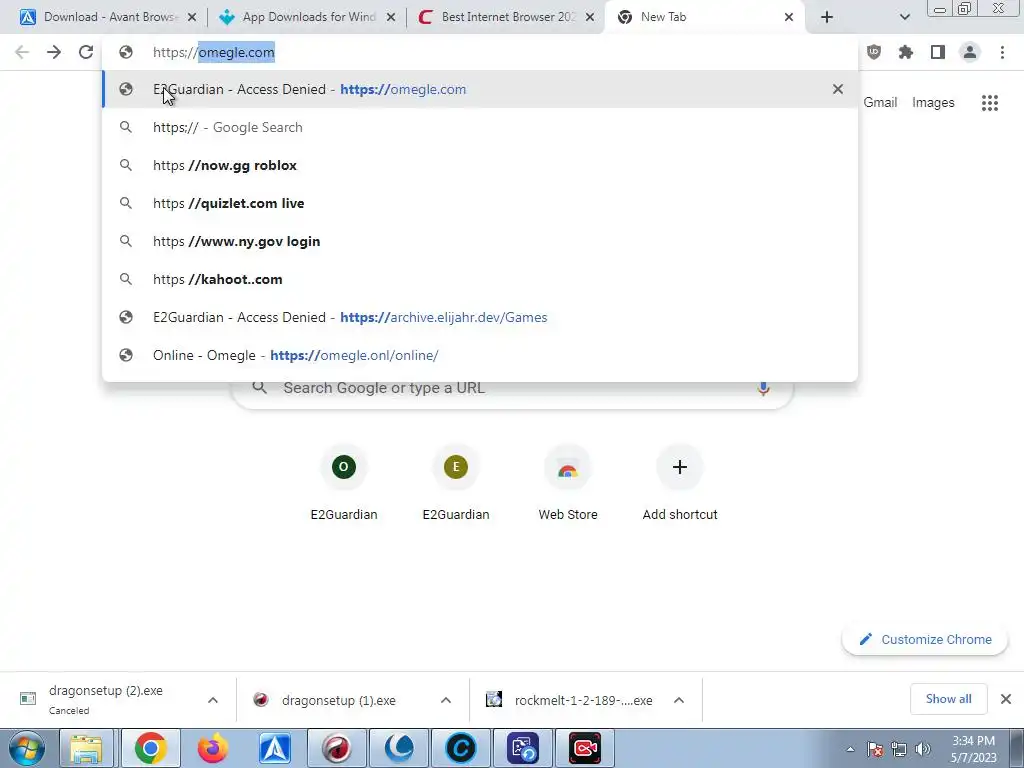Open Comodo Dragon red taskbar icon

coord(337,748)
